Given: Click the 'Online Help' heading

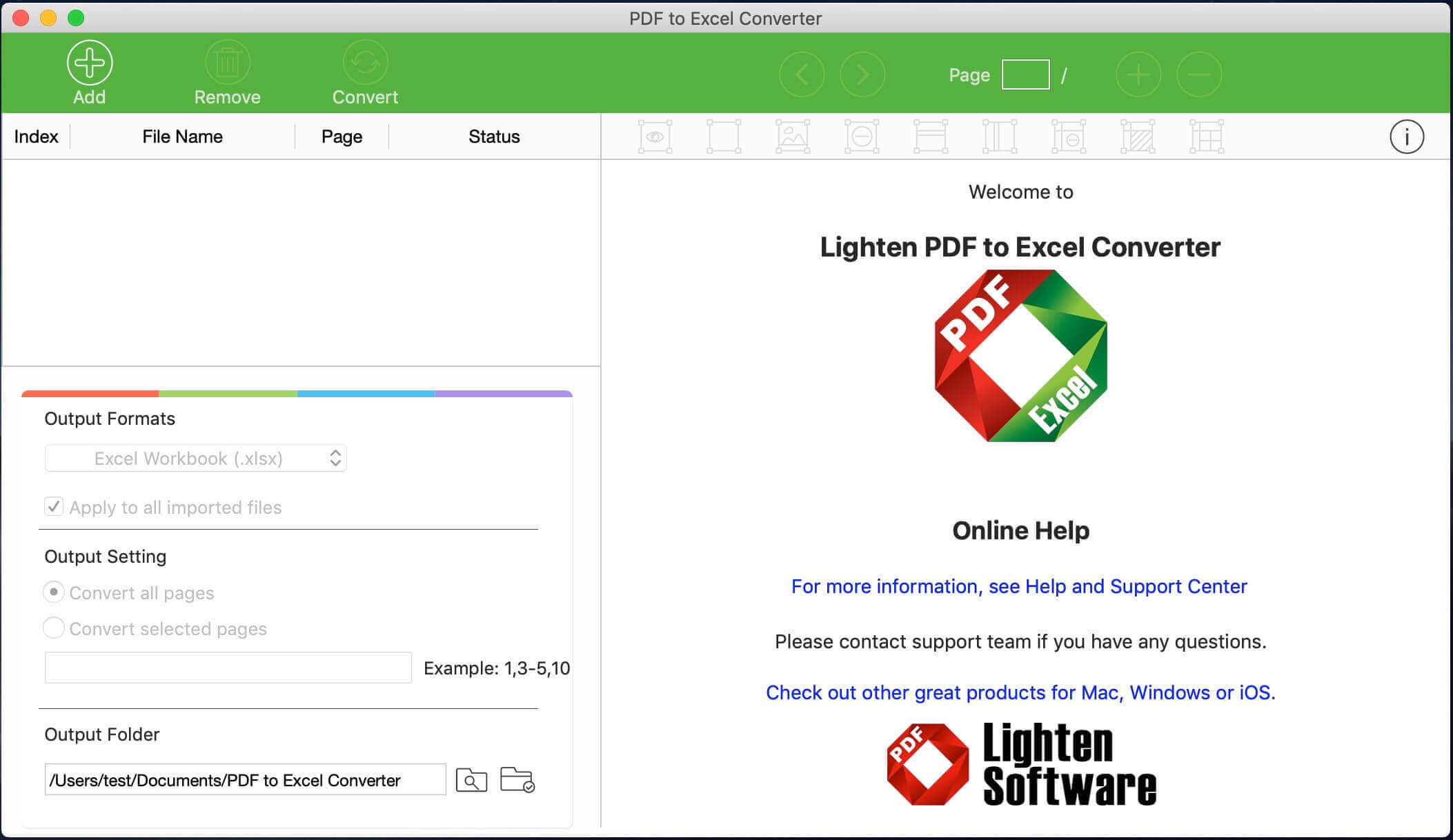Looking at the screenshot, I should pyautogui.click(x=1020, y=530).
